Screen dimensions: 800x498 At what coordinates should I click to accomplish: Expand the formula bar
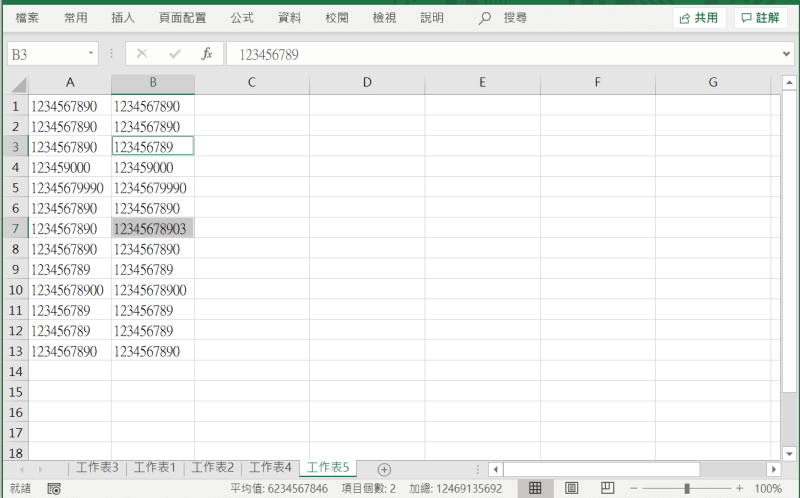tap(786, 54)
